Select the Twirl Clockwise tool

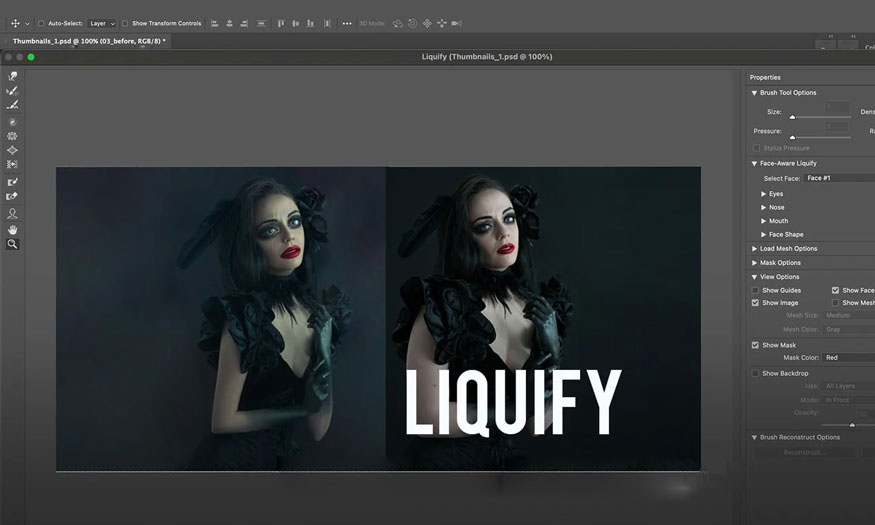tap(12, 122)
